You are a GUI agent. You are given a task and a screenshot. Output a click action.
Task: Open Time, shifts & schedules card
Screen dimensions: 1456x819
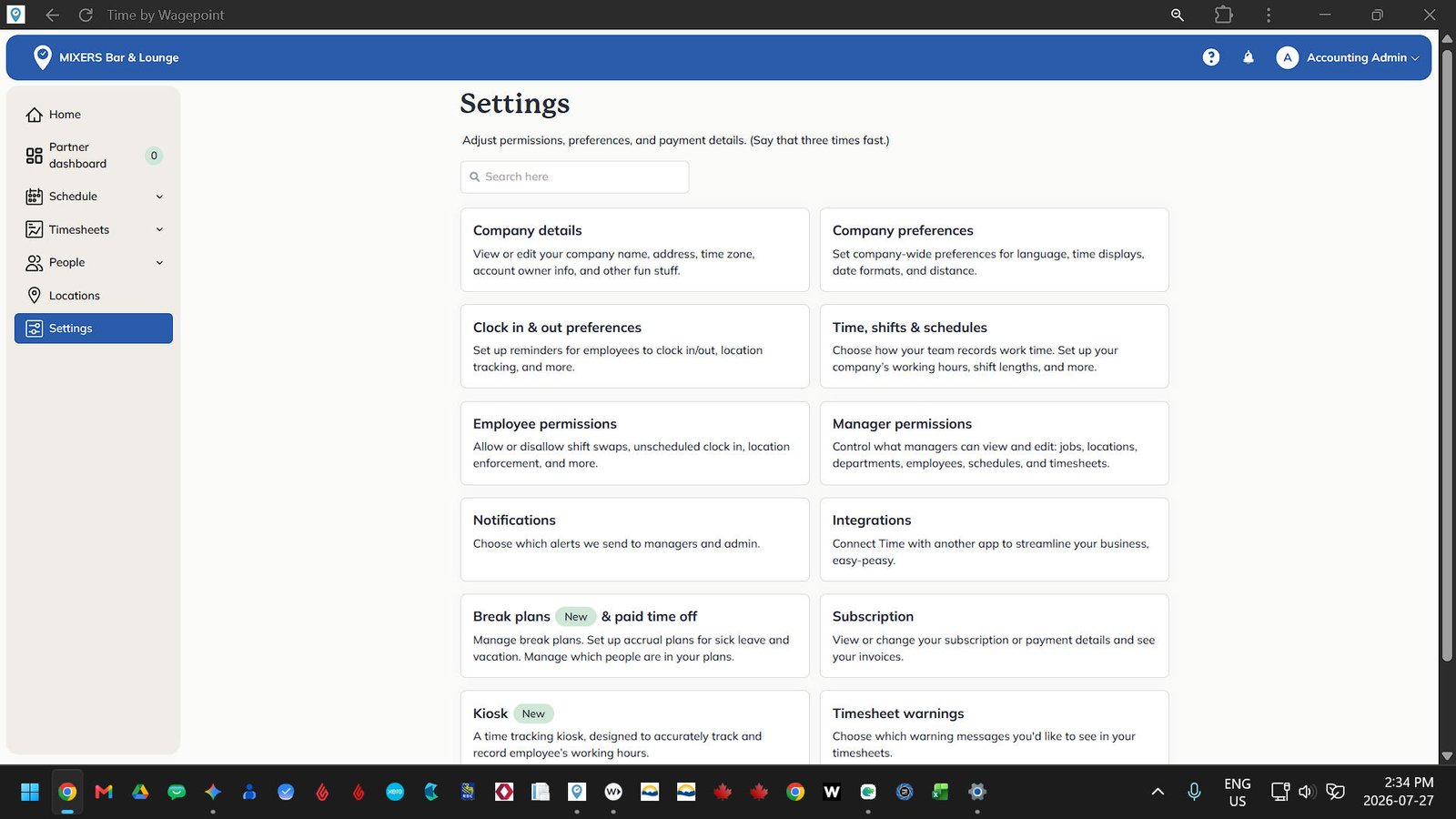tap(994, 347)
